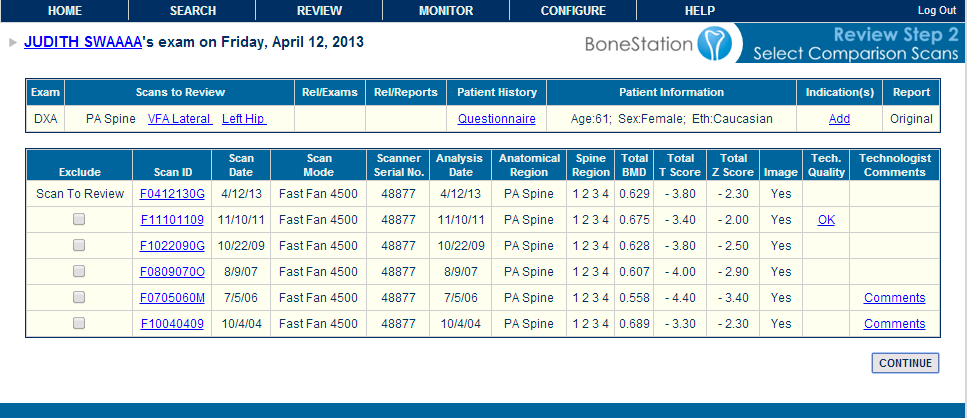Click the Add indication link
The image size is (967, 418).
click(839, 119)
